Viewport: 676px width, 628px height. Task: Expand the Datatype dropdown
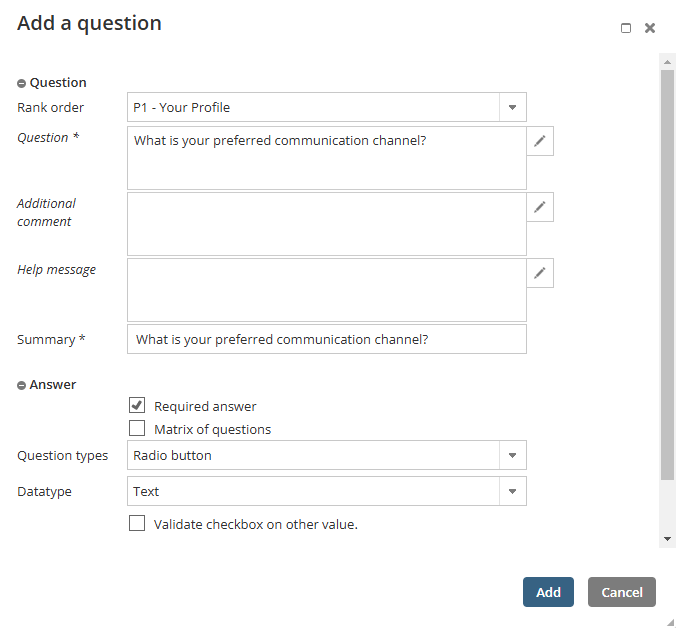(512, 491)
